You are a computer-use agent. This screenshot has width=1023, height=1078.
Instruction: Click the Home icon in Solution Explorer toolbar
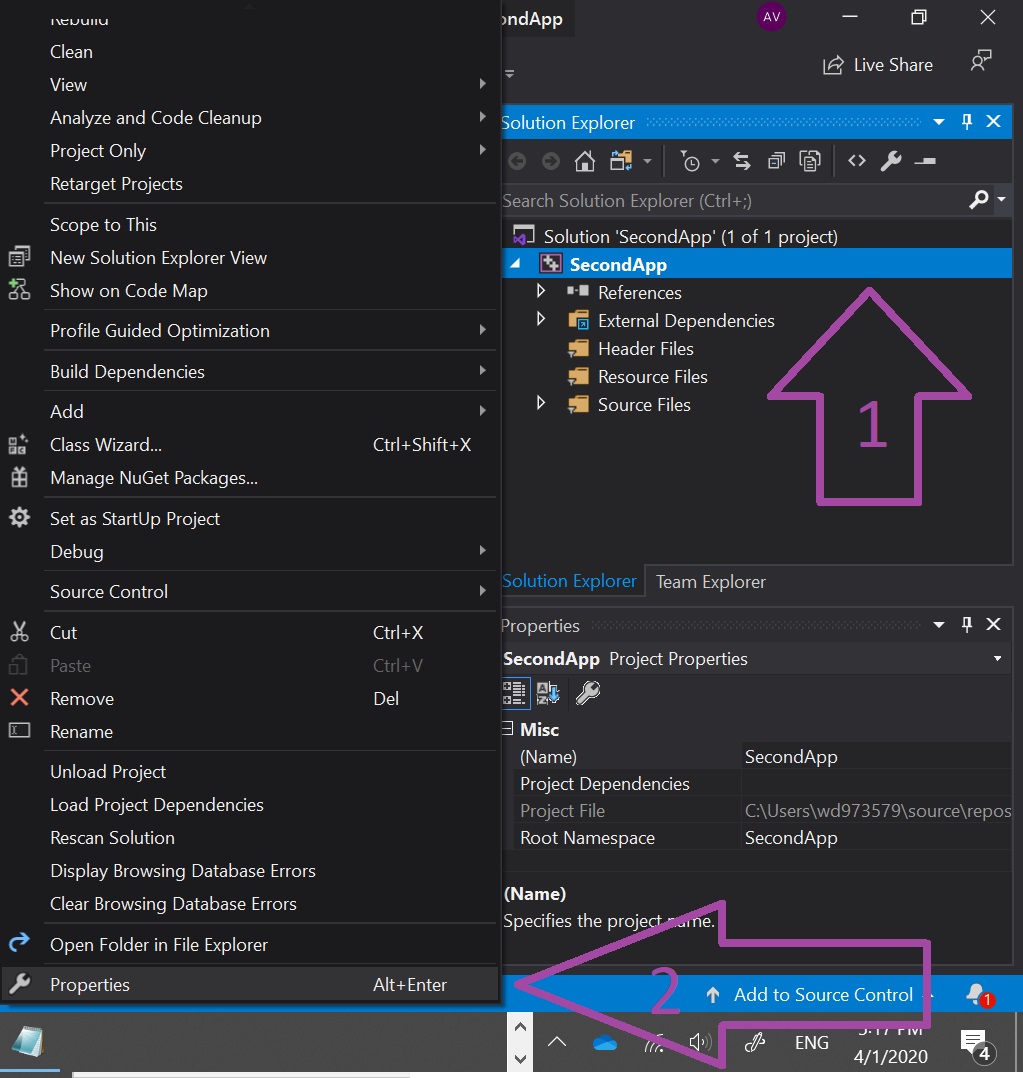584,162
